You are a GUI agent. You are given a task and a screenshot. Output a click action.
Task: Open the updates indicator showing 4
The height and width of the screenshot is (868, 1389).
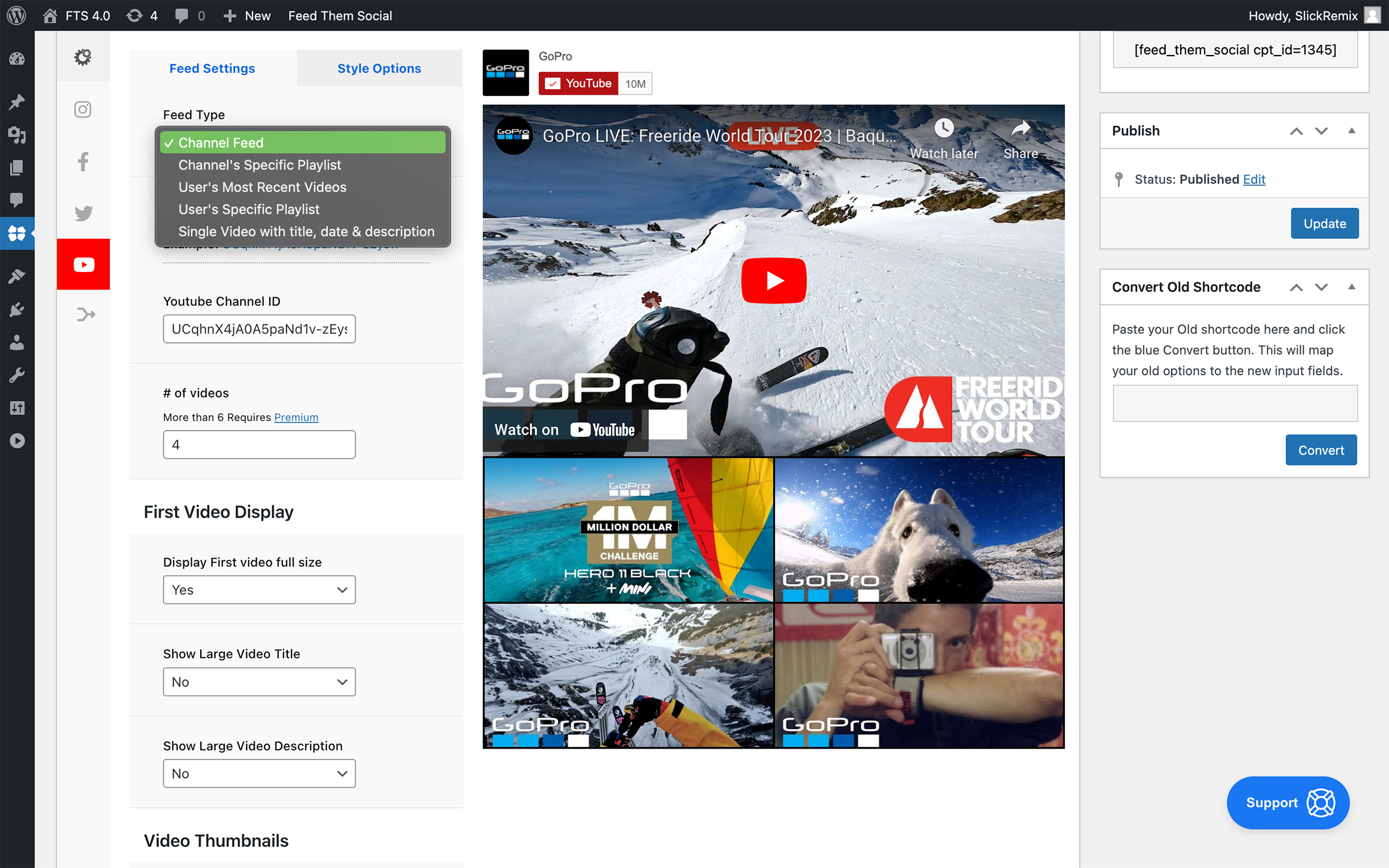coord(142,16)
